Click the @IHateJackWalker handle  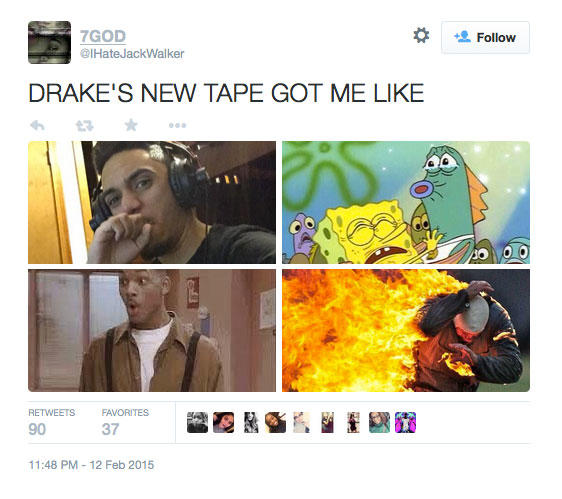coord(132,54)
